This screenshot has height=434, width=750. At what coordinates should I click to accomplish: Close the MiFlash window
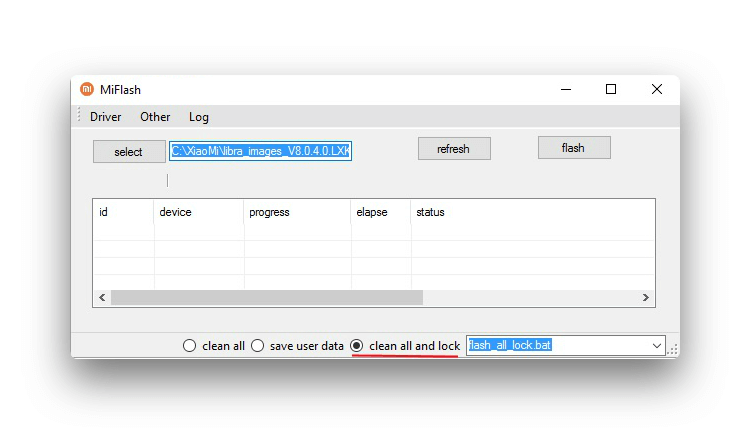[657, 89]
